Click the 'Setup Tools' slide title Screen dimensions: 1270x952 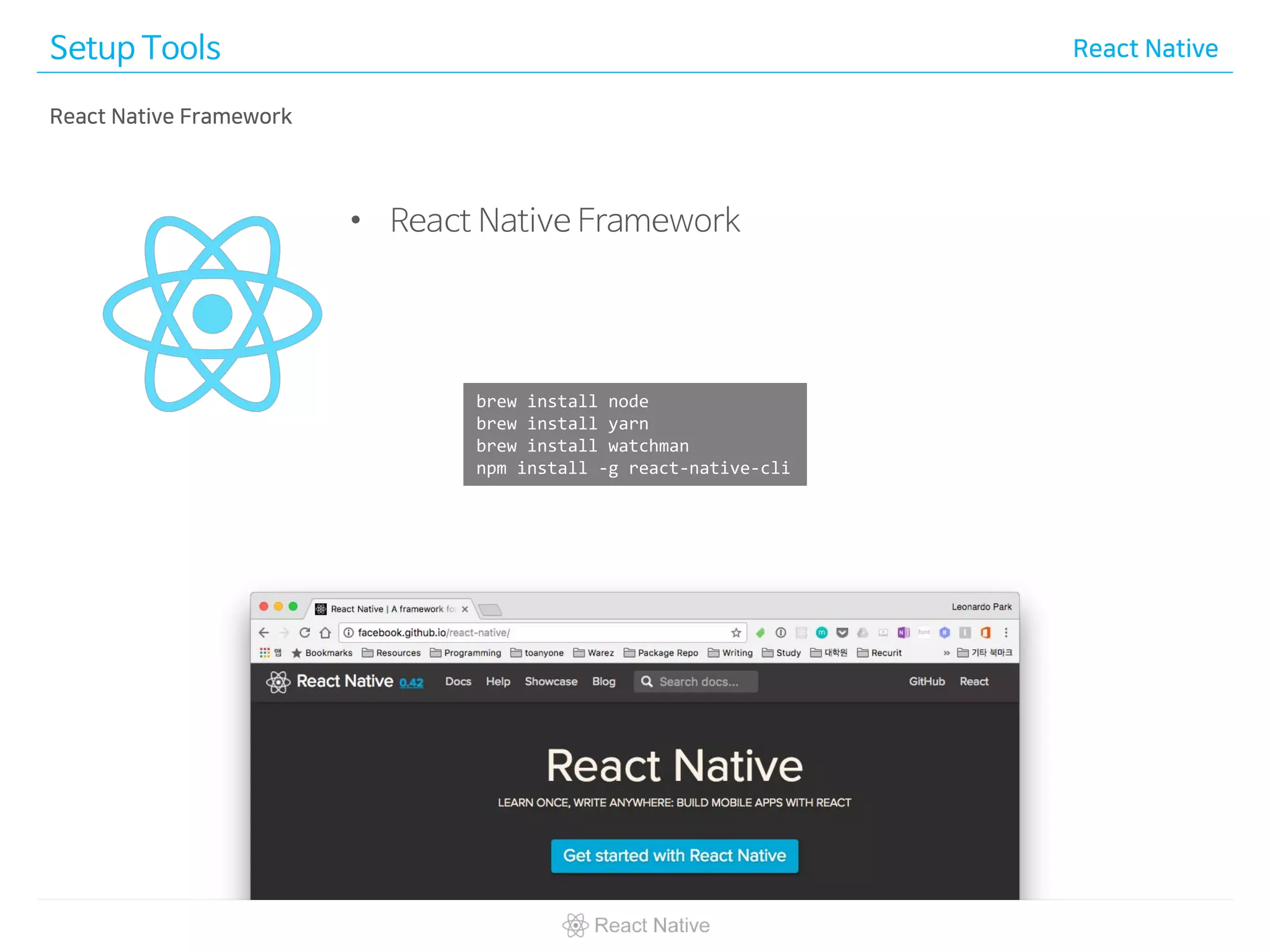(x=135, y=48)
